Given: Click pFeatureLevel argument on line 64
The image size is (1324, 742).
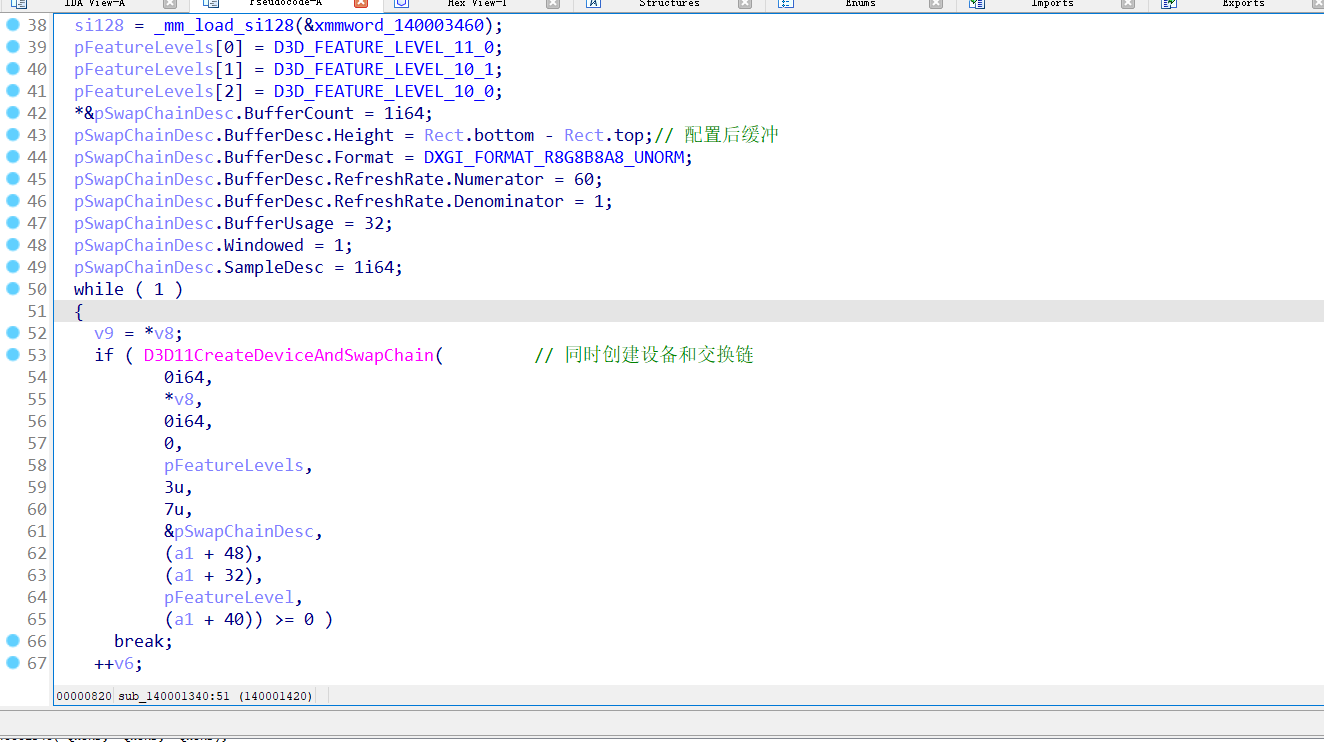Looking at the screenshot, I should (x=229, y=597).
